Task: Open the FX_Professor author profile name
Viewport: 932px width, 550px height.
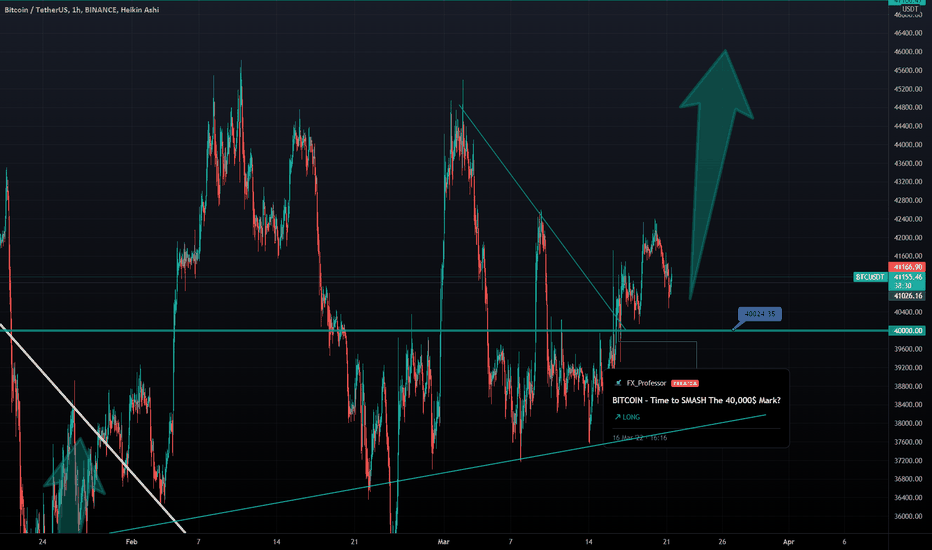Action: click(x=646, y=383)
